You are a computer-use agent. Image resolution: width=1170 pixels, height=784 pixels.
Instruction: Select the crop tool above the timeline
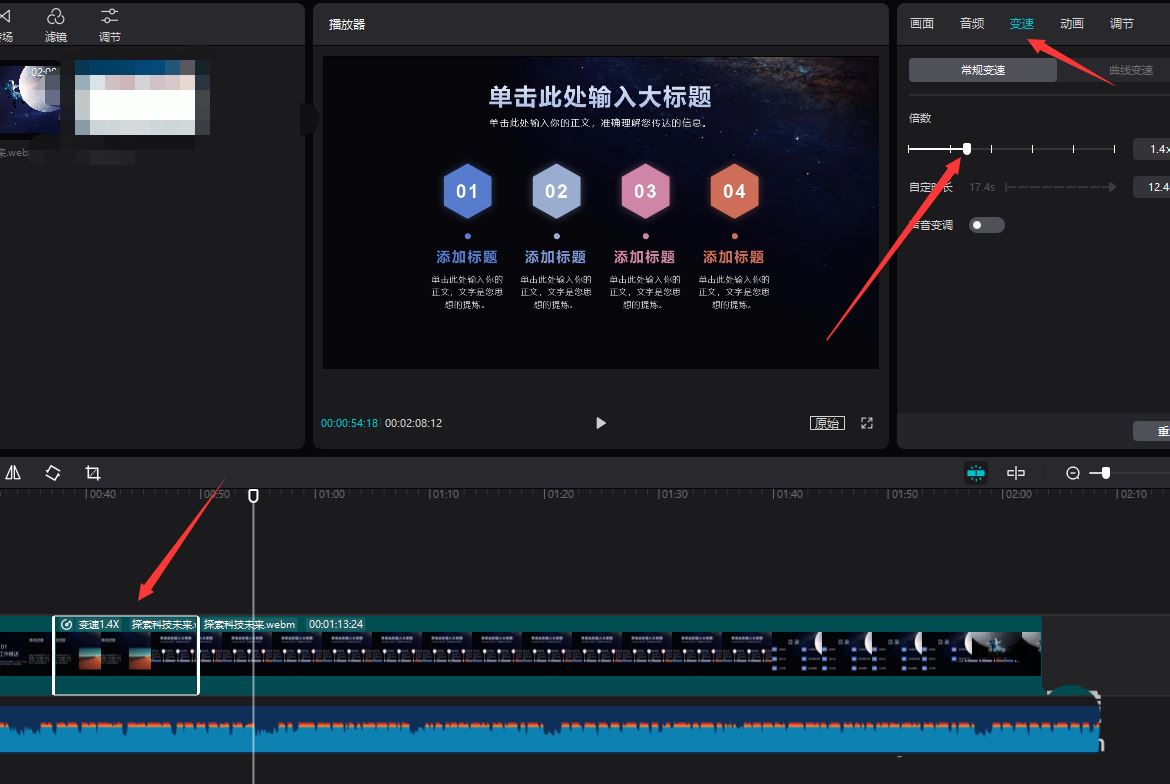92,472
